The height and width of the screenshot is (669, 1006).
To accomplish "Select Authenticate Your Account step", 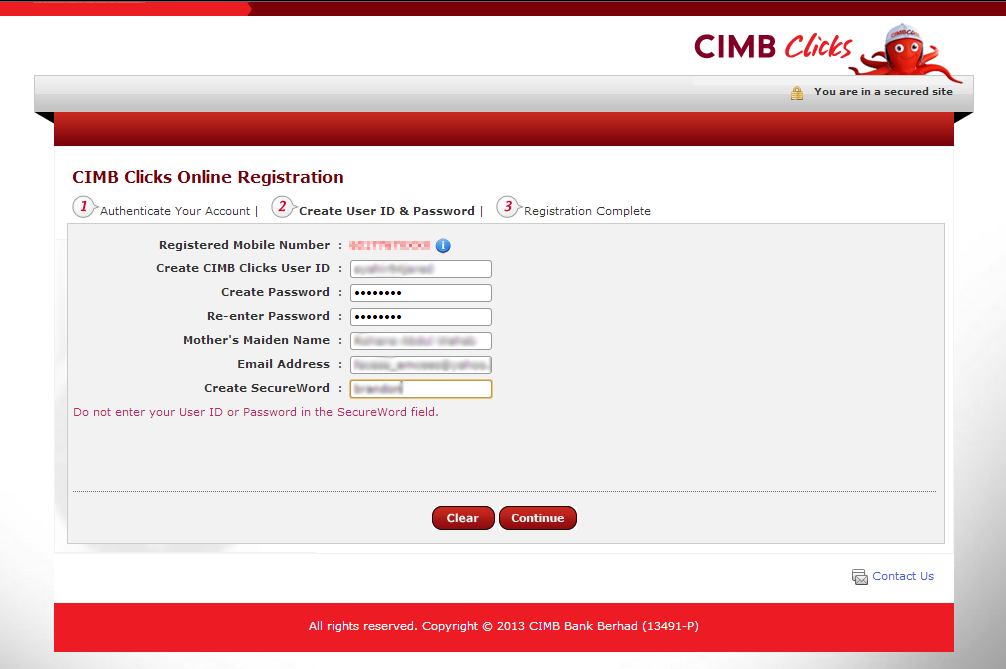I will [175, 211].
